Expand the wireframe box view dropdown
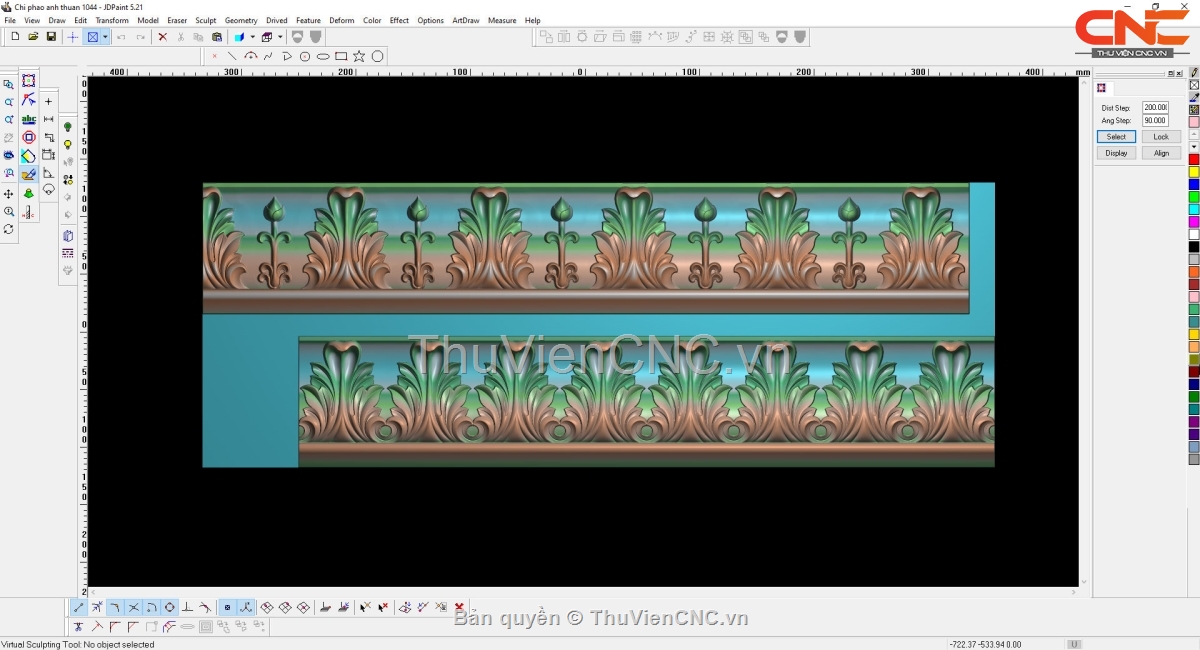The width and height of the screenshot is (1200, 650). tap(281, 37)
